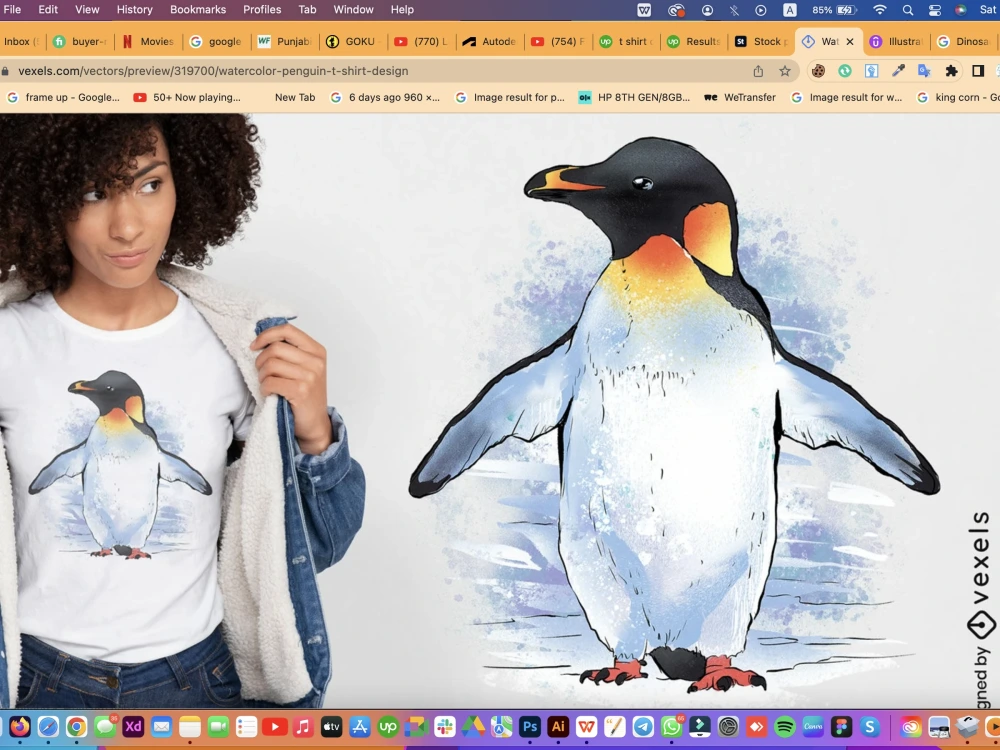Open Firefox from the Dock

pyautogui.click(x=20, y=726)
